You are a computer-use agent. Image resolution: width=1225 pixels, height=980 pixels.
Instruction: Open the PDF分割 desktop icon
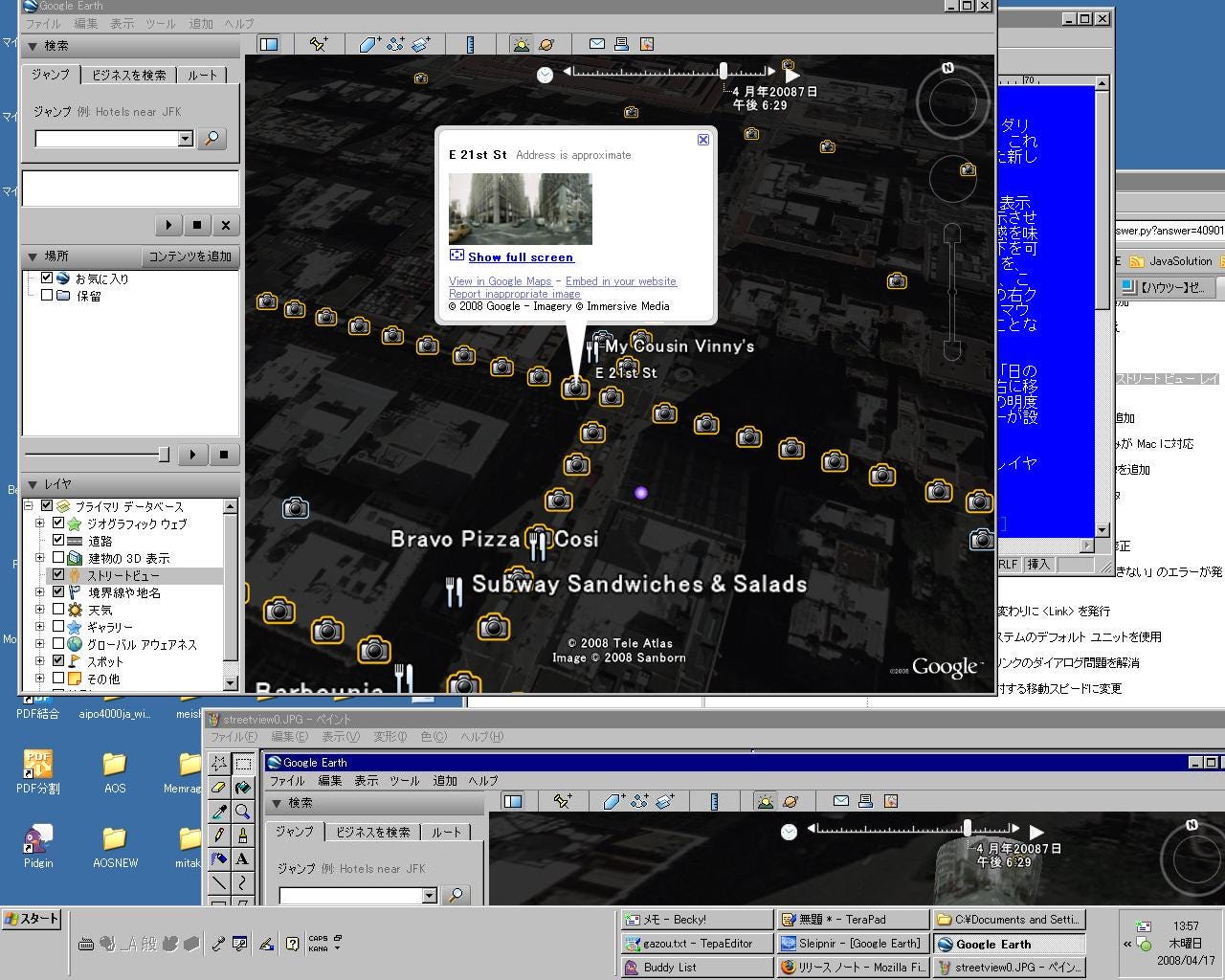point(37,772)
